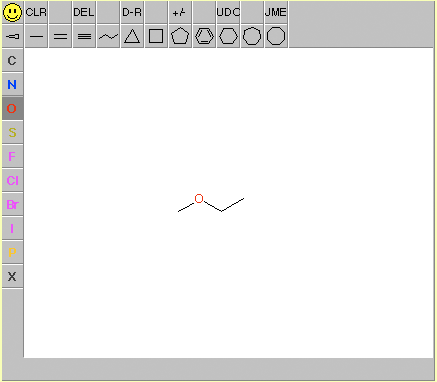Viewport: 437px width, 382px height.
Task: Select Nitrogen atom N in sidebar
Action: point(12,84)
